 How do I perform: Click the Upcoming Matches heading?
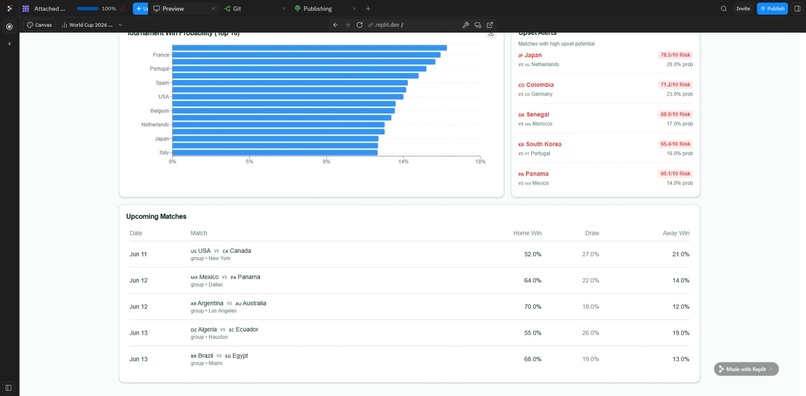(156, 217)
